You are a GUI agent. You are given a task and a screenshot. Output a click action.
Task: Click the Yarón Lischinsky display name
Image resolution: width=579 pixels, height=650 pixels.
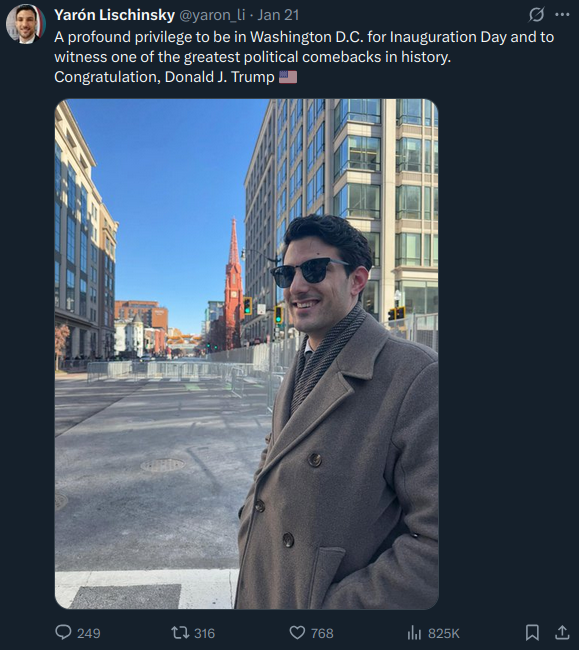(114, 15)
